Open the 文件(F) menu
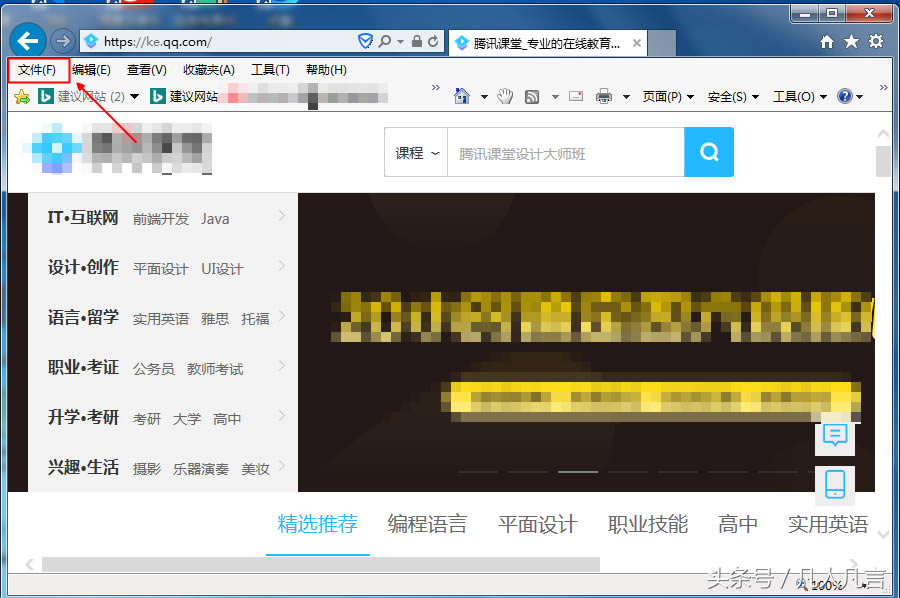Image resolution: width=900 pixels, height=598 pixels. point(38,69)
